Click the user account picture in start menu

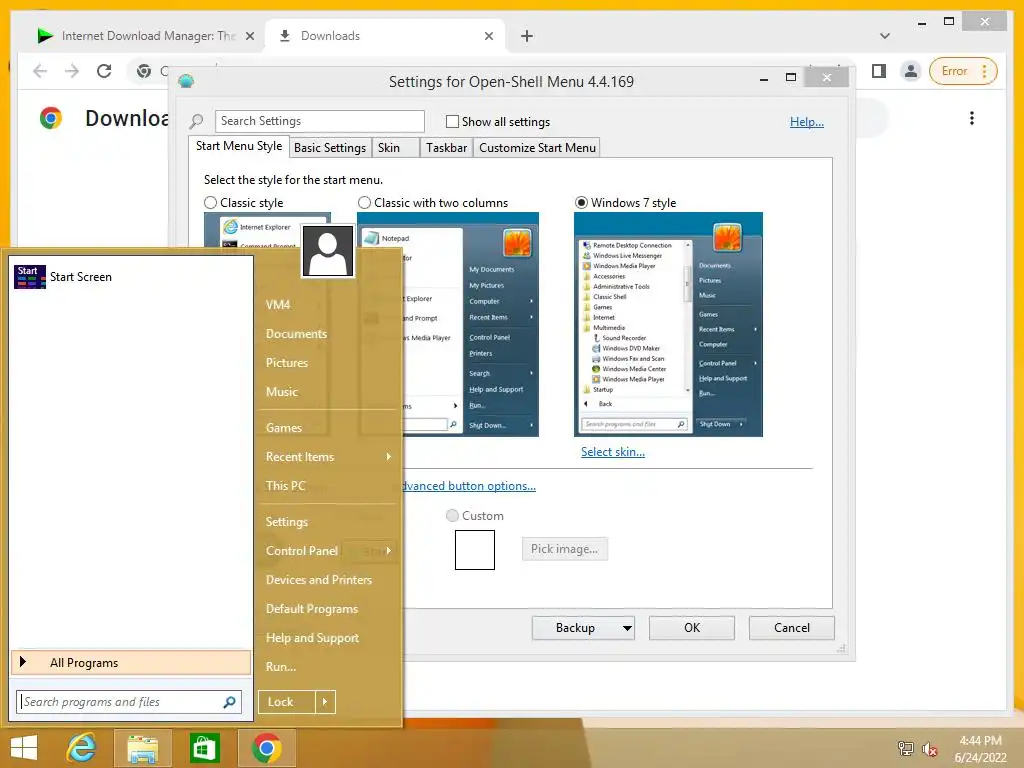pos(328,251)
